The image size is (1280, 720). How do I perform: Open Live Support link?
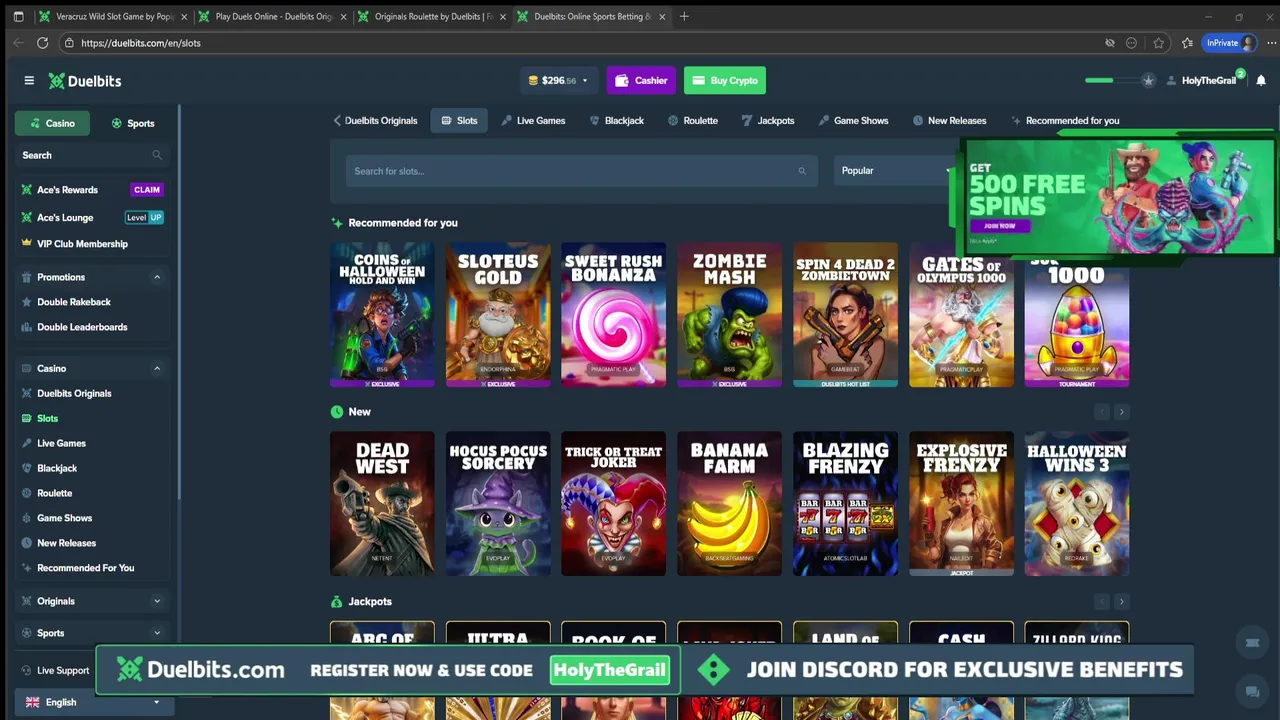point(63,671)
